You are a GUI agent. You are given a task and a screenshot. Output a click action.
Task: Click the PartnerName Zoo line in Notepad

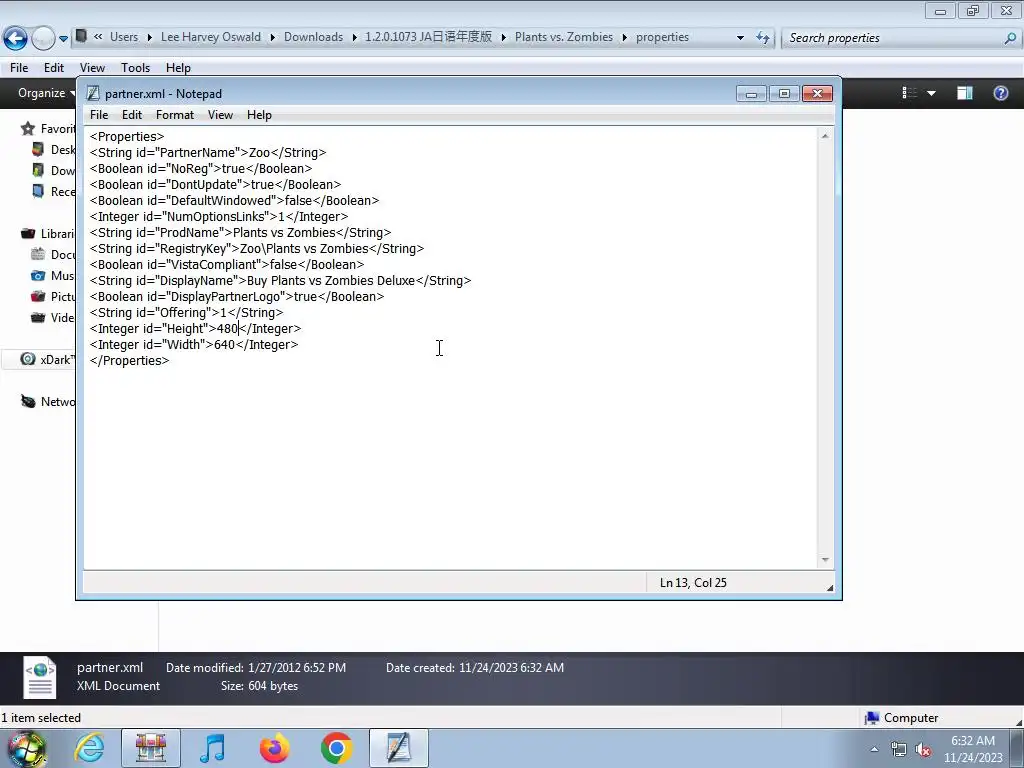click(208, 153)
